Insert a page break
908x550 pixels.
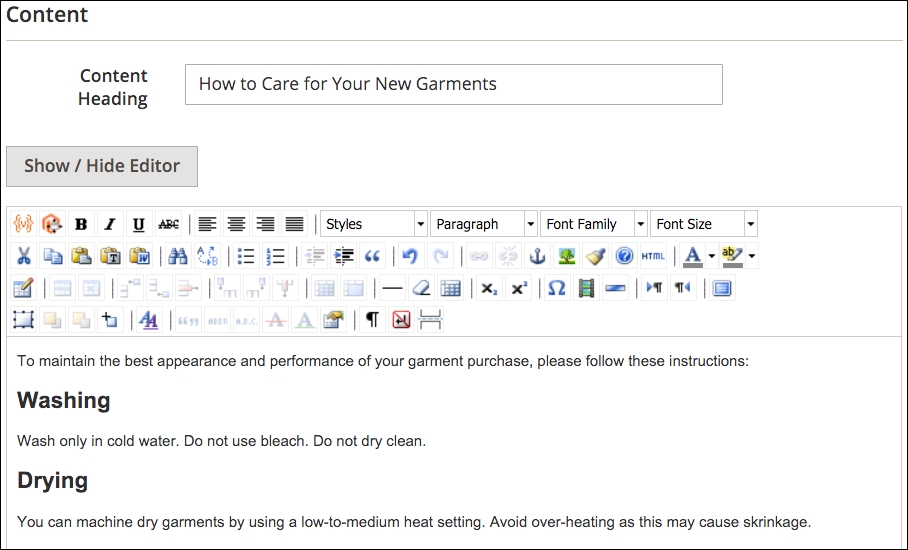[x=430, y=320]
